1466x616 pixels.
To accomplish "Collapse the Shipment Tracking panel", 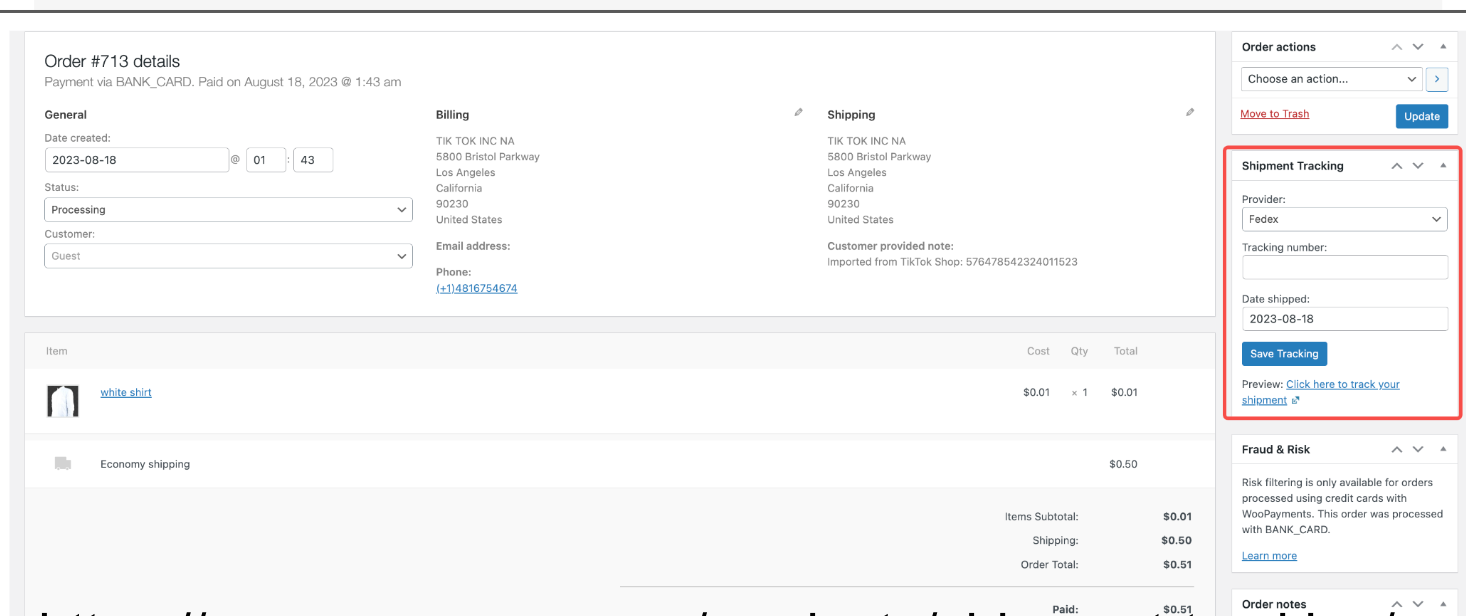I will (x=1442, y=166).
